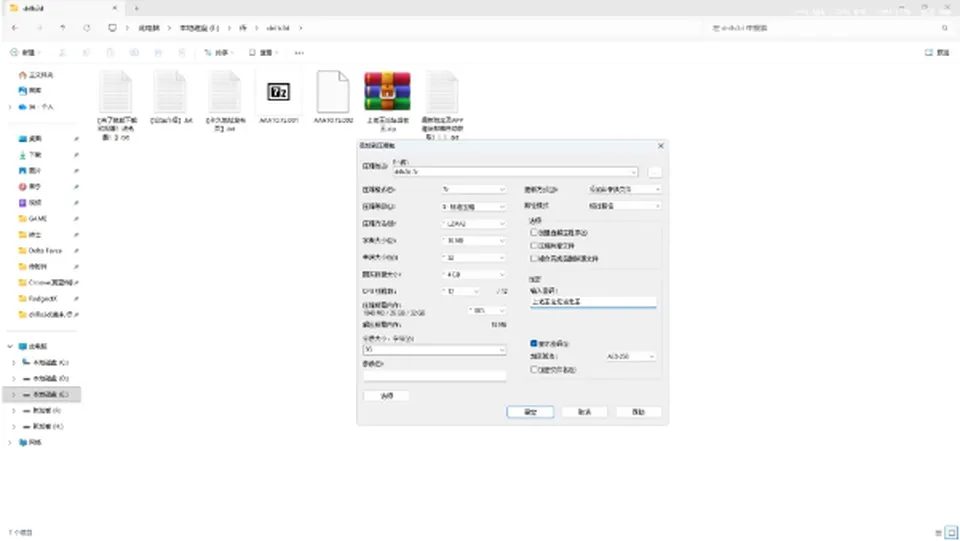Open the LZMA2 compression method dropdown
The height and width of the screenshot is (541, 960).
473,224
